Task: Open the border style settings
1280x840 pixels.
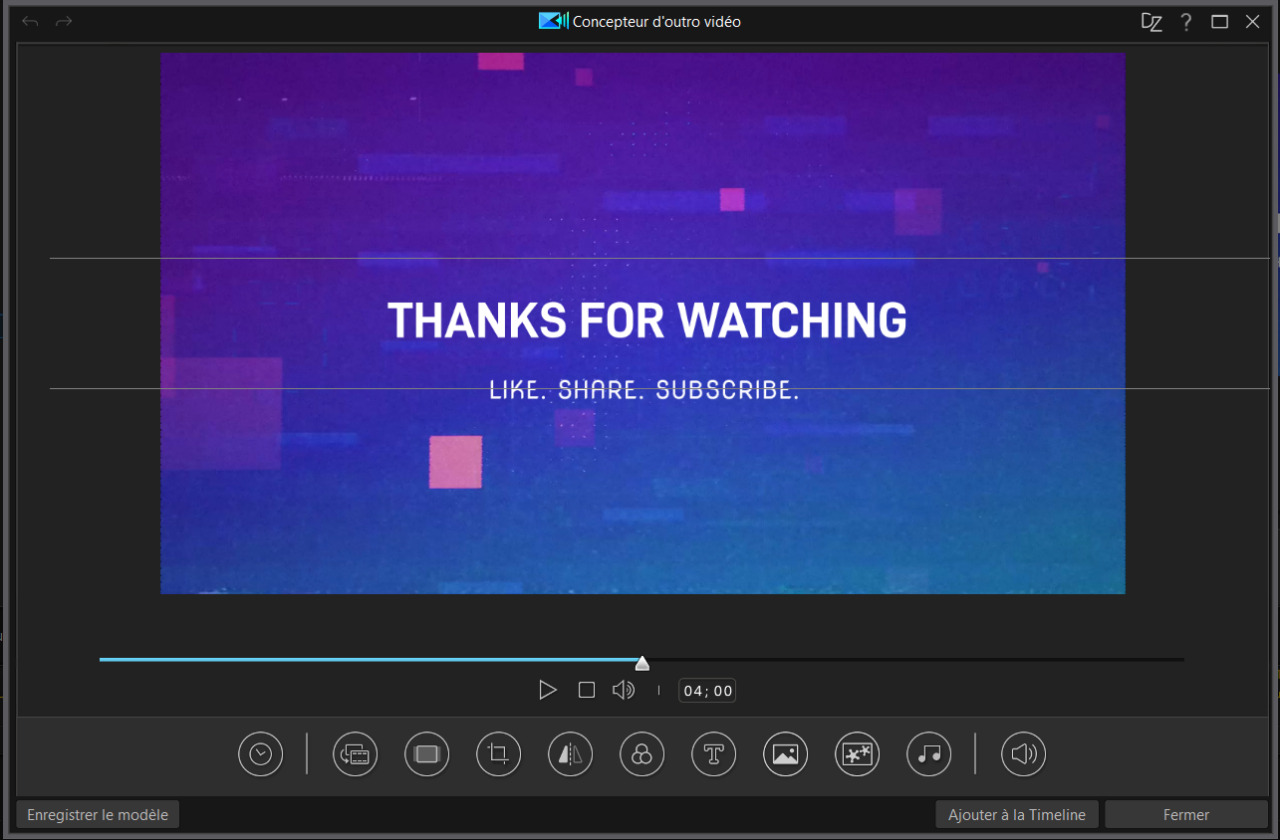Action: pos(426,754)
